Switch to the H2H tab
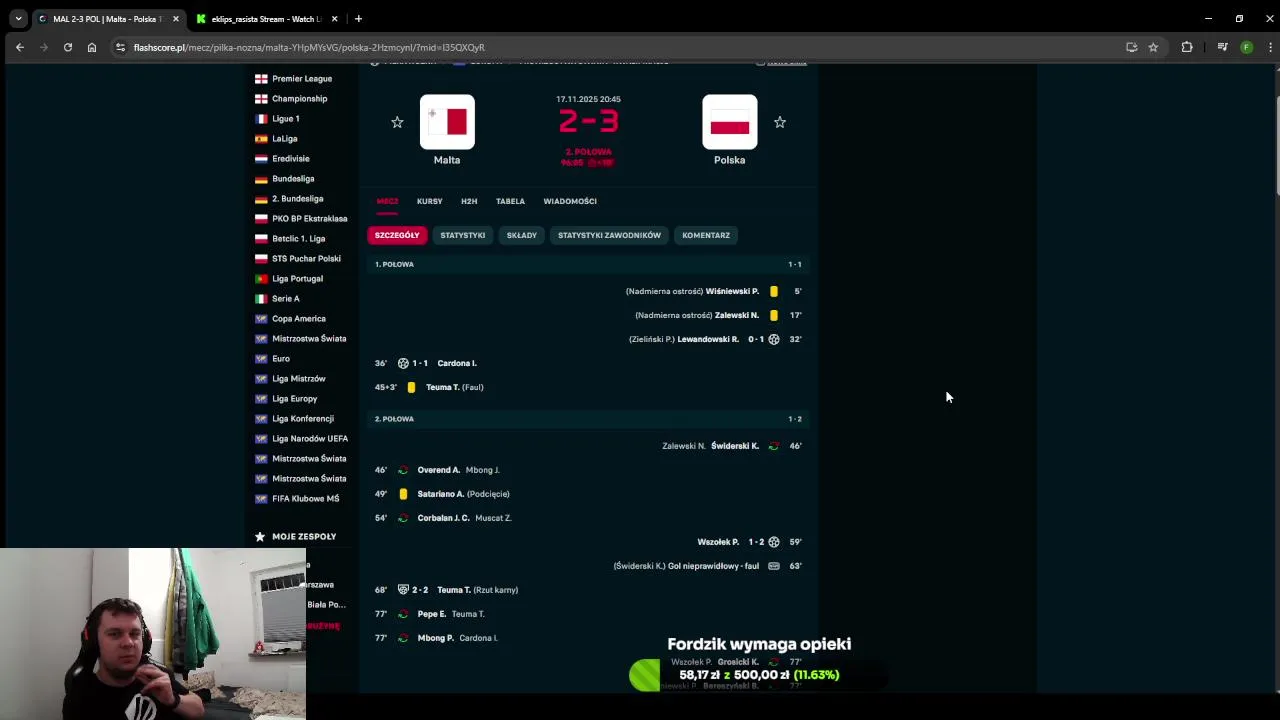 469,201
